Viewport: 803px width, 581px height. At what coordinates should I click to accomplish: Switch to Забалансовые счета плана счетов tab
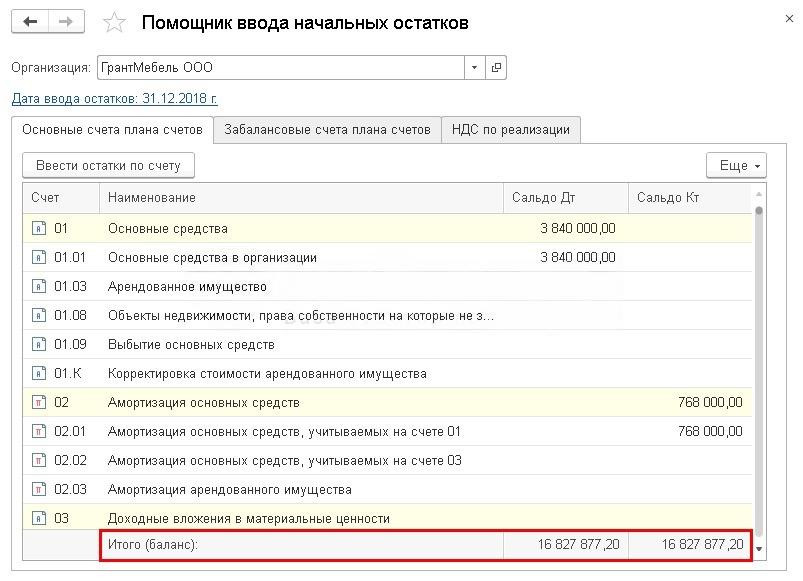pyautogui.click(x=327, y=130)
